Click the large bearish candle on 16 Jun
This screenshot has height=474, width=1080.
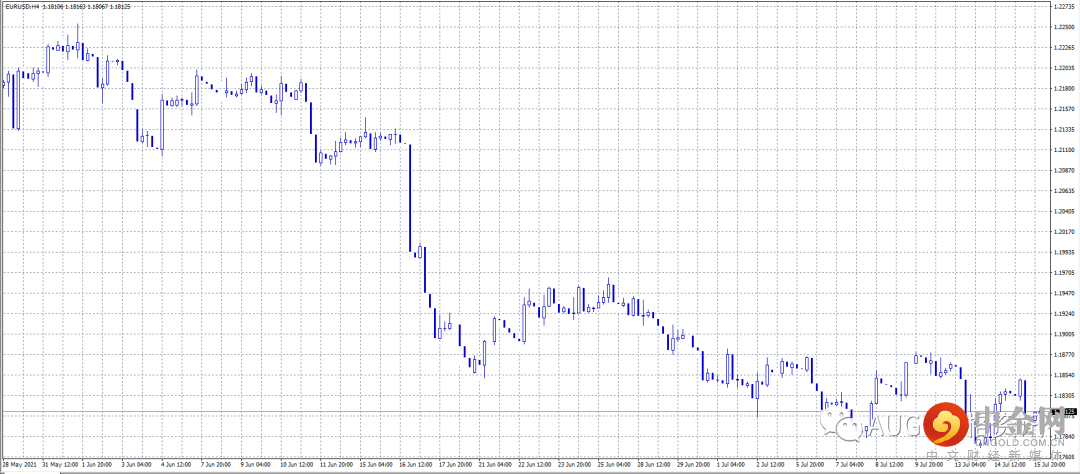411,198
